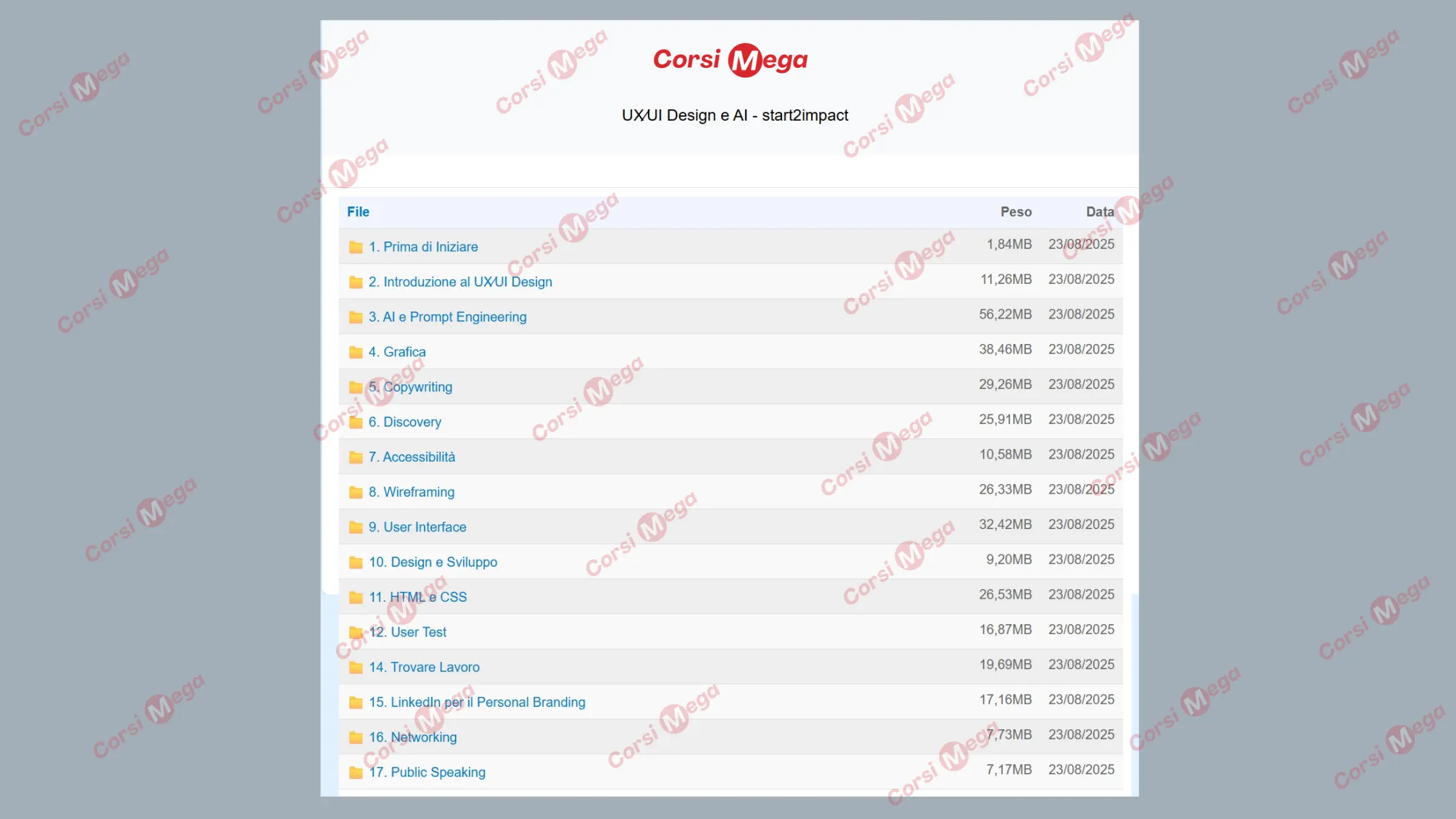The height and width of the screenshot is (819, 1456).
Task: Click the Peso column header
Action: pyautogui.click(x=1016, y=212)
